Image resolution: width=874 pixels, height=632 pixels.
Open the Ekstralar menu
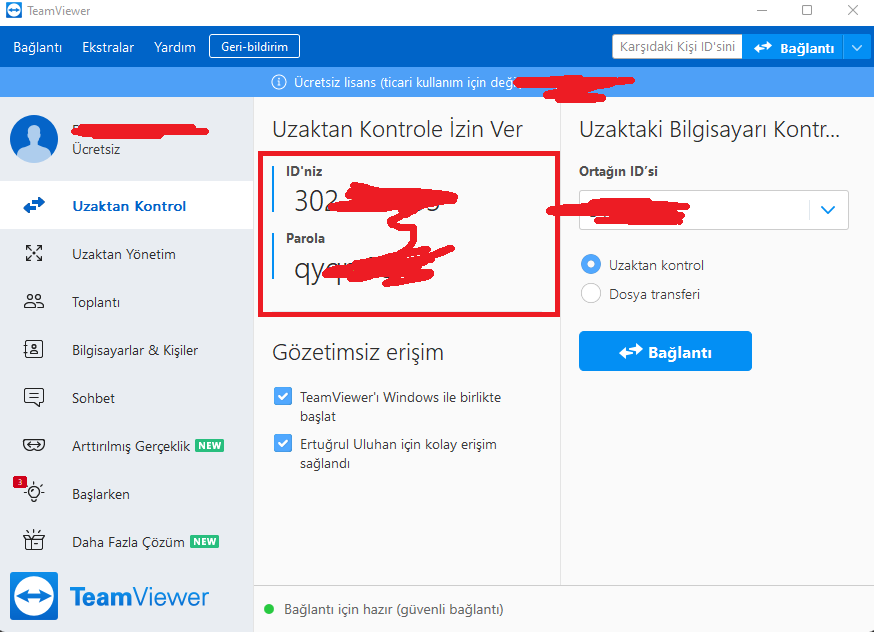(108, 47)
